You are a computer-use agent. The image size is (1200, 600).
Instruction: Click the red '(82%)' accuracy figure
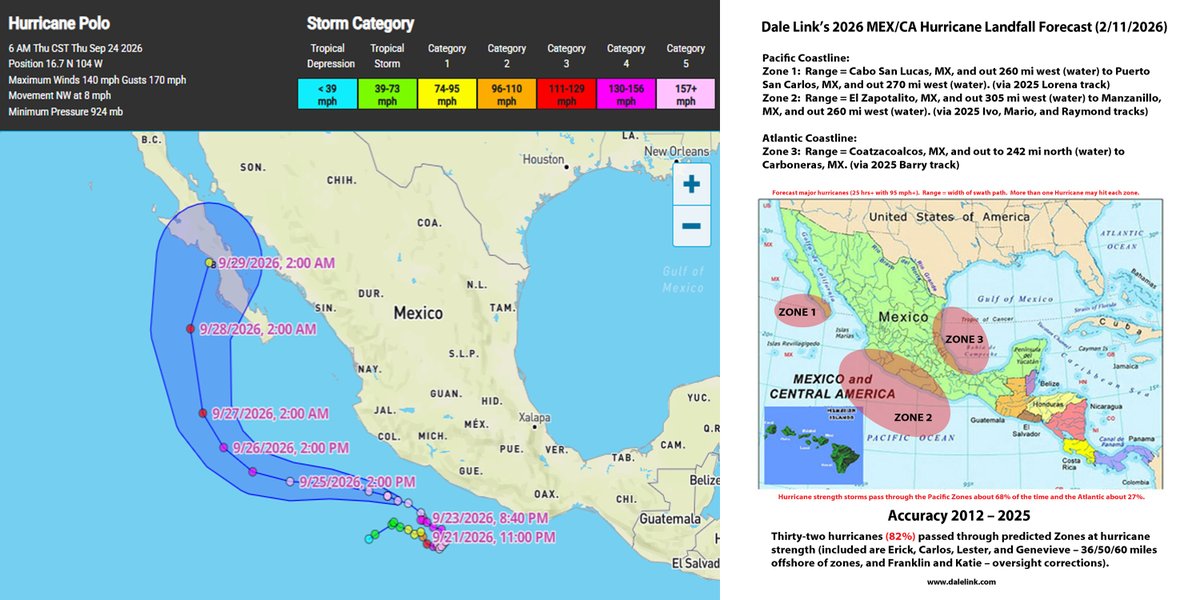(902, 538)
